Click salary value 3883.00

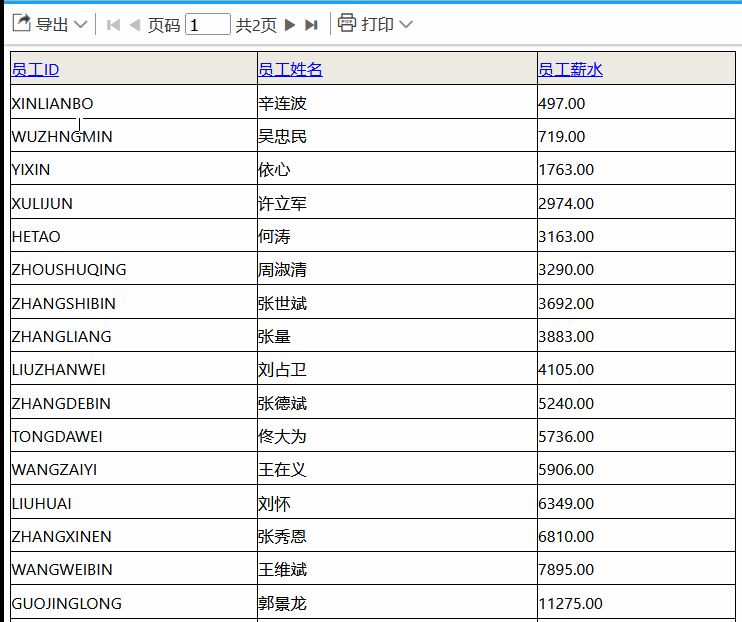pos(566,337)
